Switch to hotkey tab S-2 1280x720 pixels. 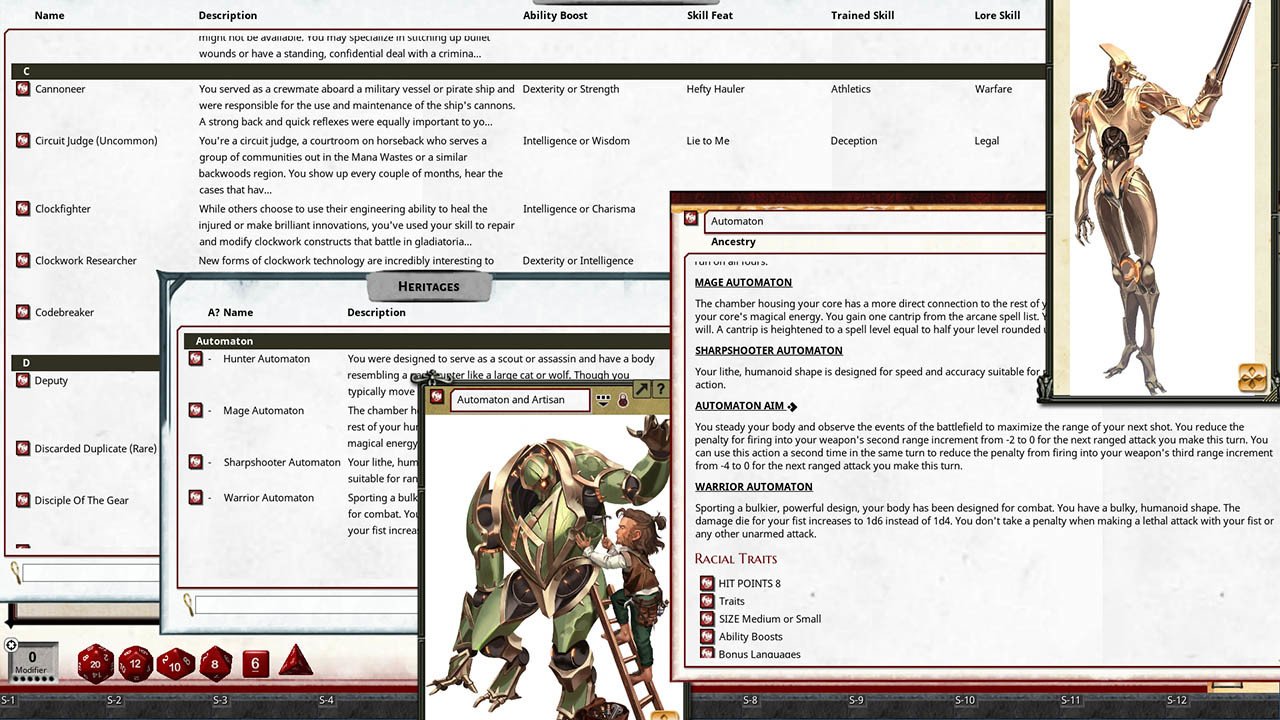tap(114, 701)
